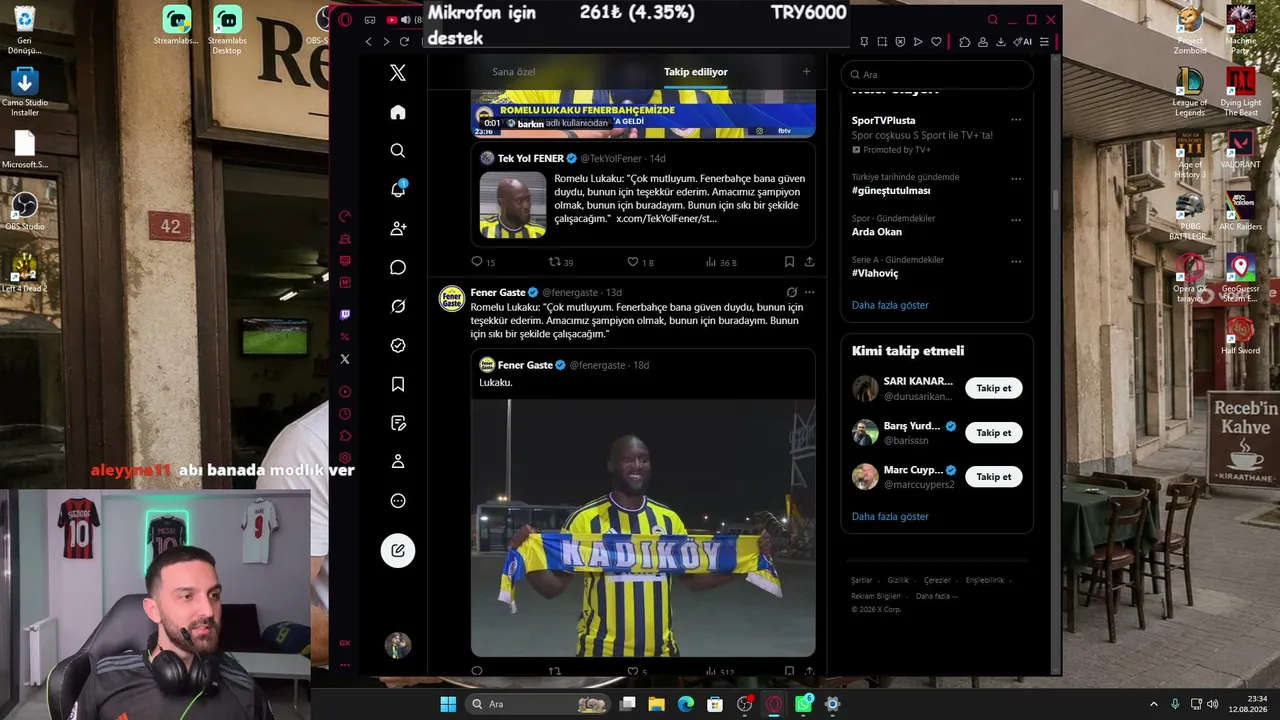Open the volume icon in system tray
The height and width of the screenshot is (720, 1280).
point(1212,704)
